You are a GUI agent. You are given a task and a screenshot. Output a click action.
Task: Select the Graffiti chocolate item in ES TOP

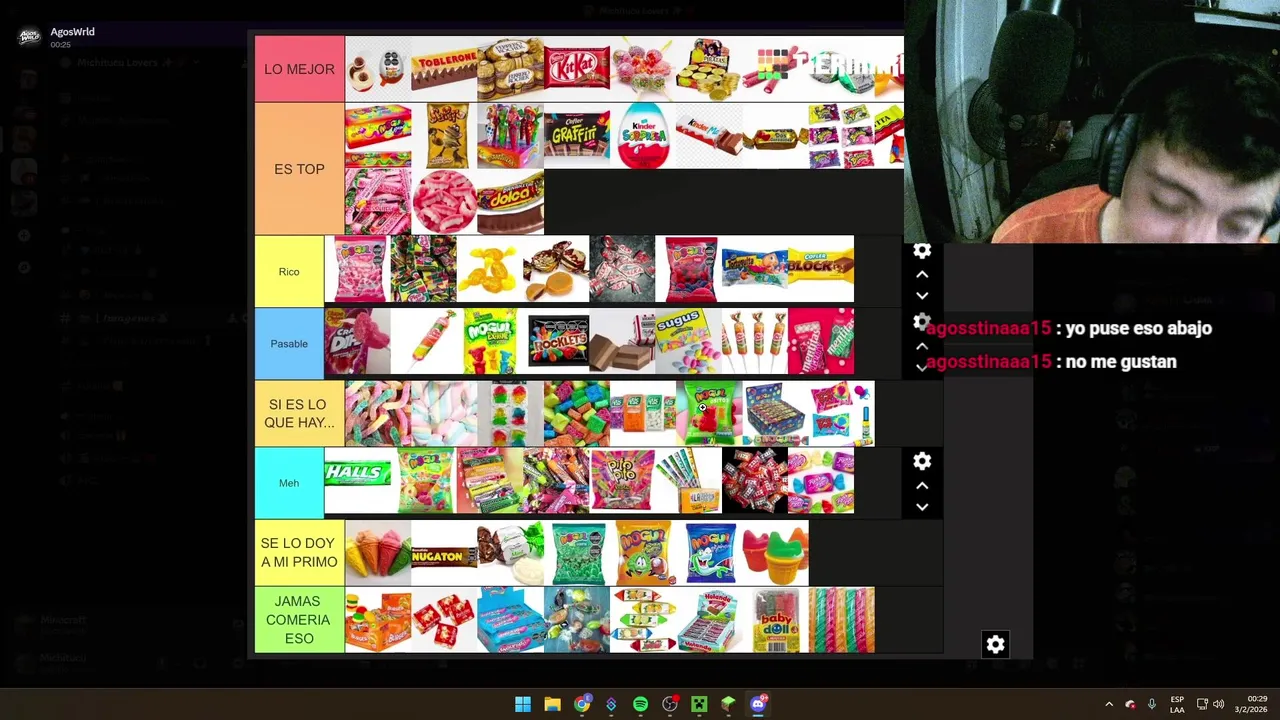[576, 135]
